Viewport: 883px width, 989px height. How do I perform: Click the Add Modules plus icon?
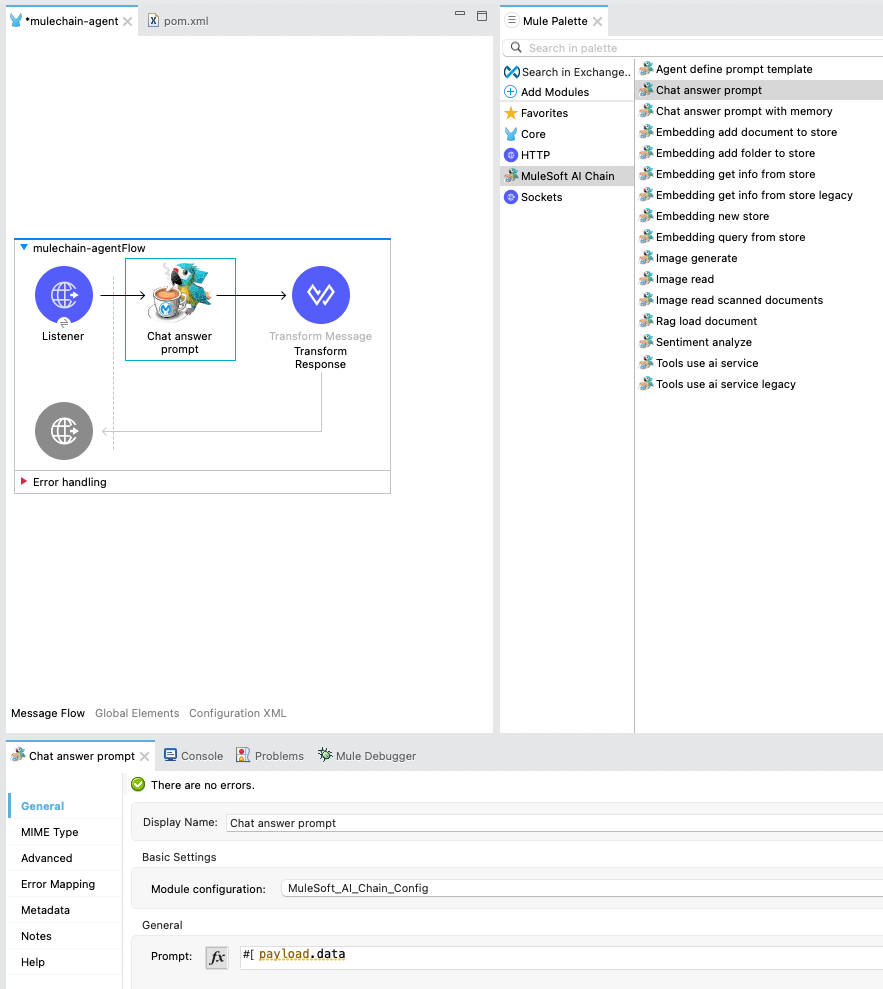click(511, 92)
